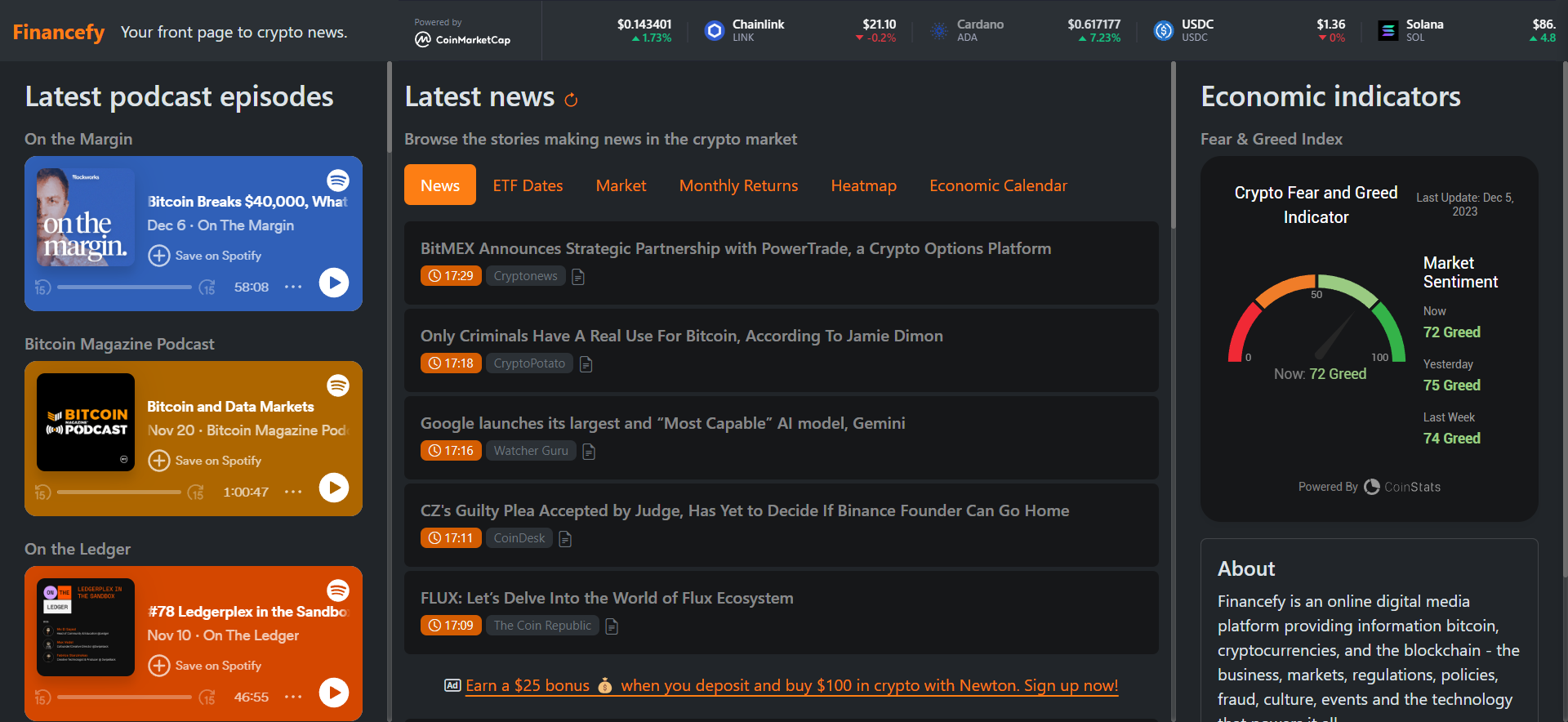
Task: Open the FLUX Ecosystem article
Action: tap(607, 598)
